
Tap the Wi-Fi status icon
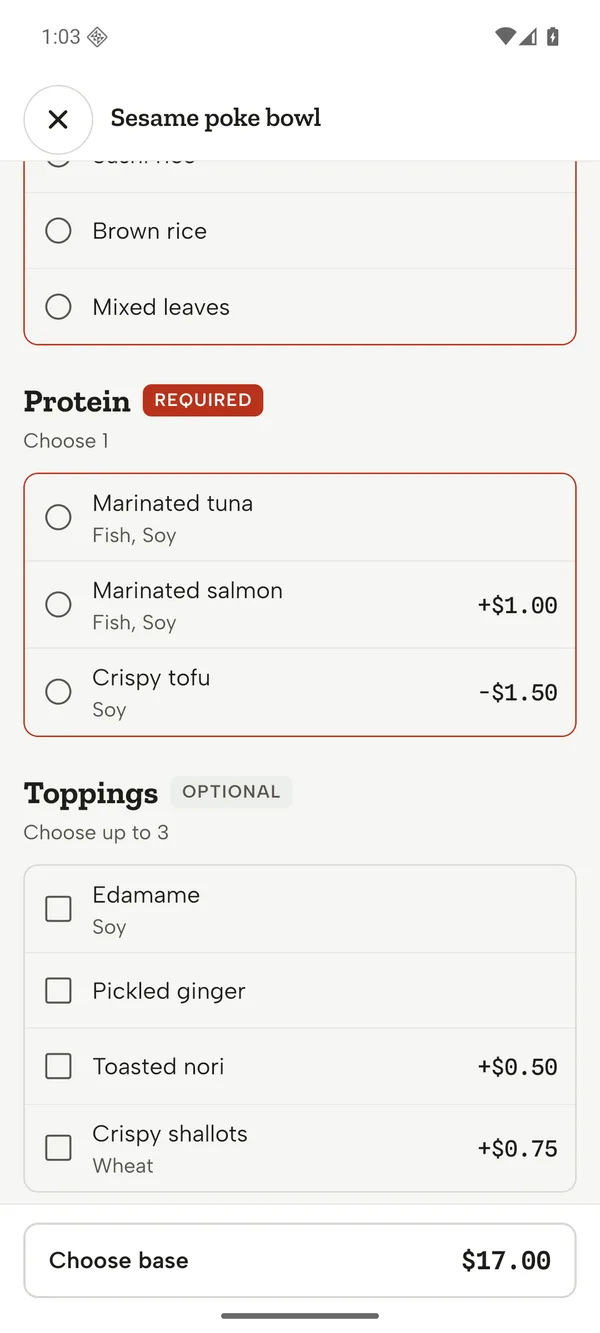coord(505,37)
